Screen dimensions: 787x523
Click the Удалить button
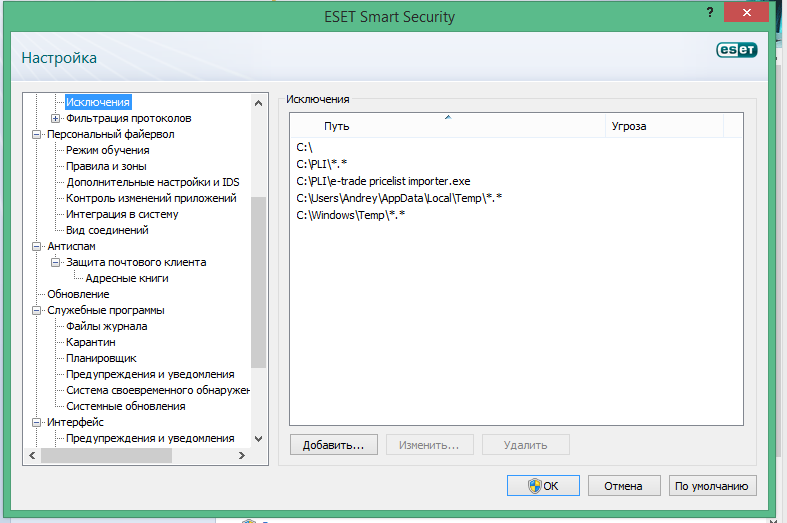(526, 445)
